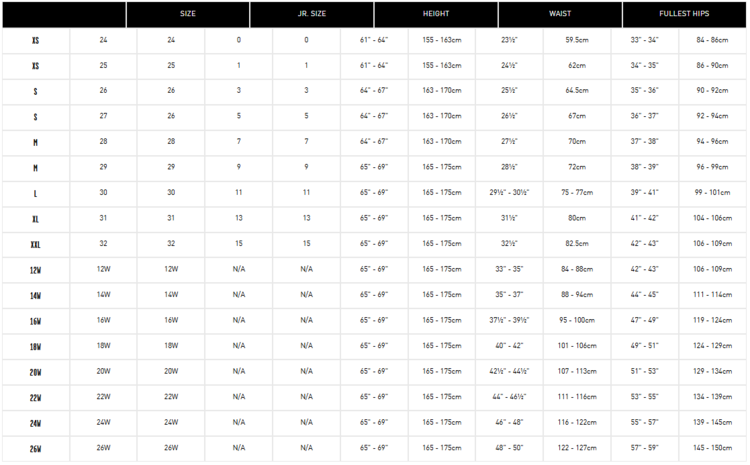Click the 122 - 127cm waist cell
This screenshot has width=750, height=465.
pyautogui.click(x=576, y=448)
